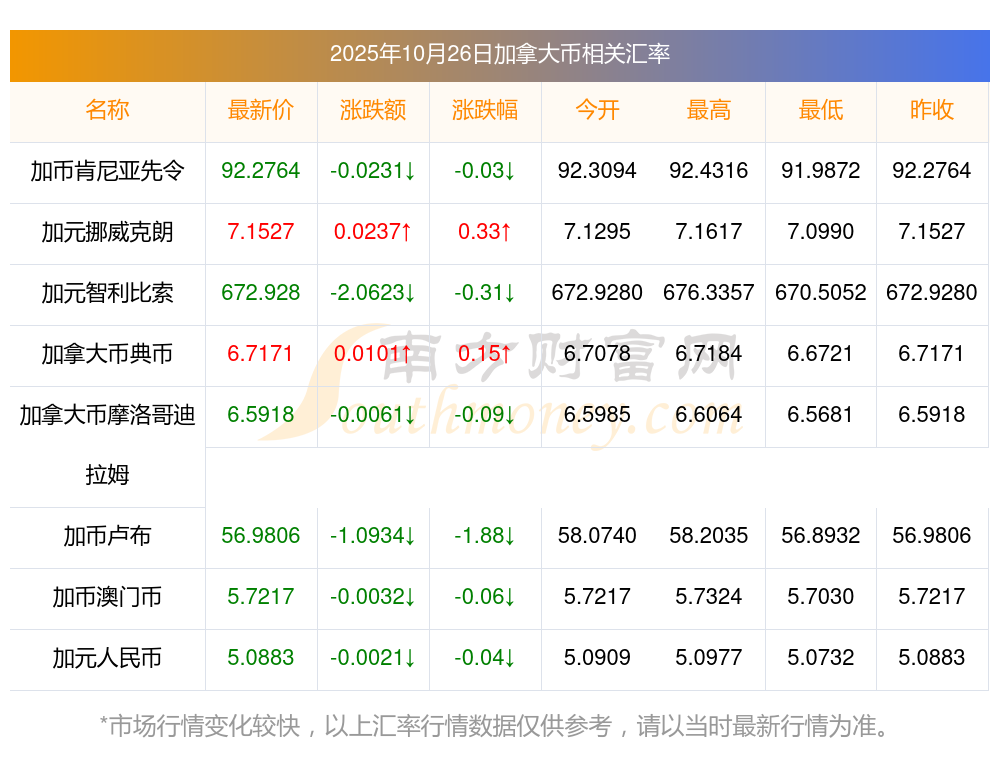Click the 涨跌额 column header

[x=373, y=110]
